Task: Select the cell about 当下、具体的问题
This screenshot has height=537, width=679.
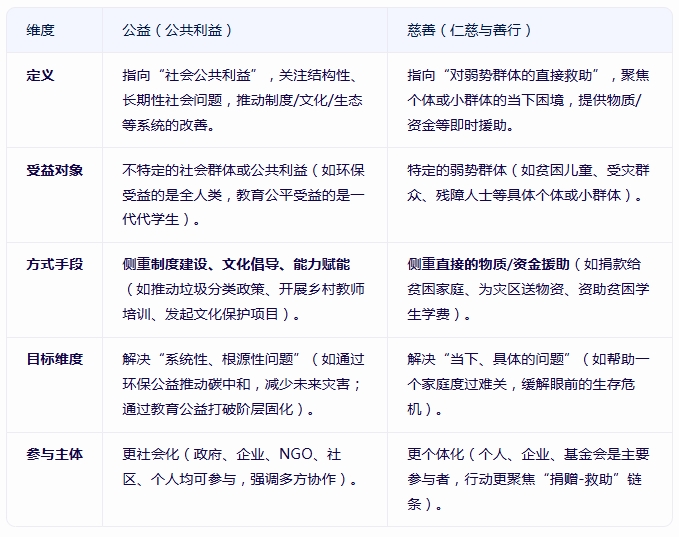Action: 528,384
